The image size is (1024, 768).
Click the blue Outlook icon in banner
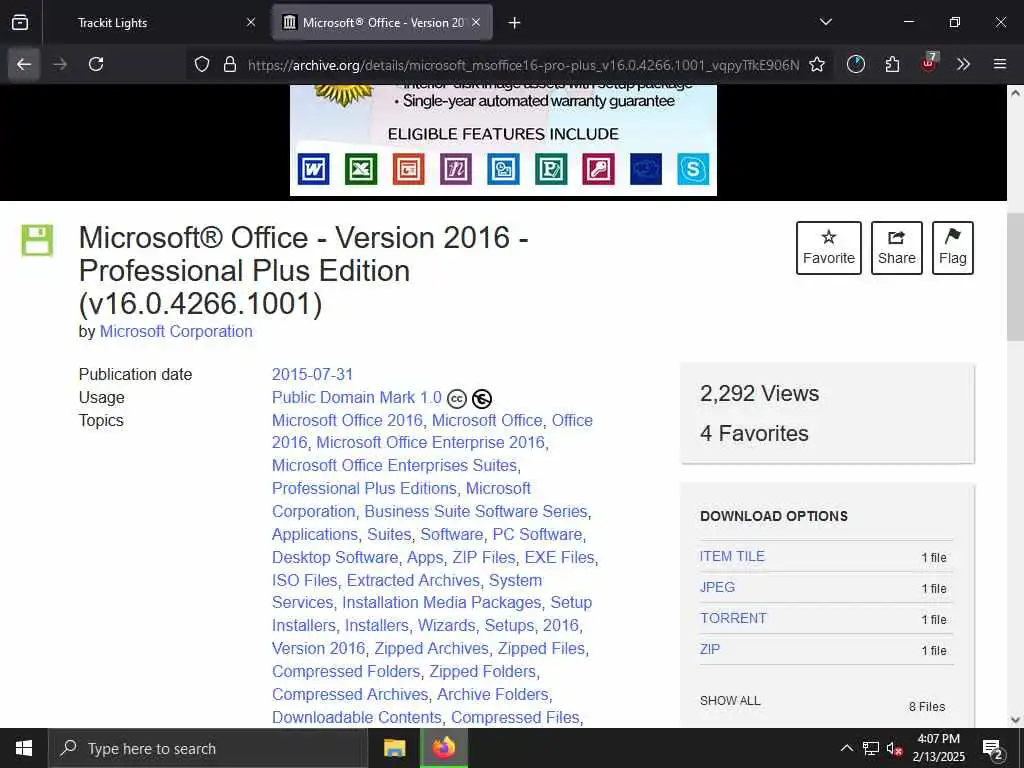504,169
